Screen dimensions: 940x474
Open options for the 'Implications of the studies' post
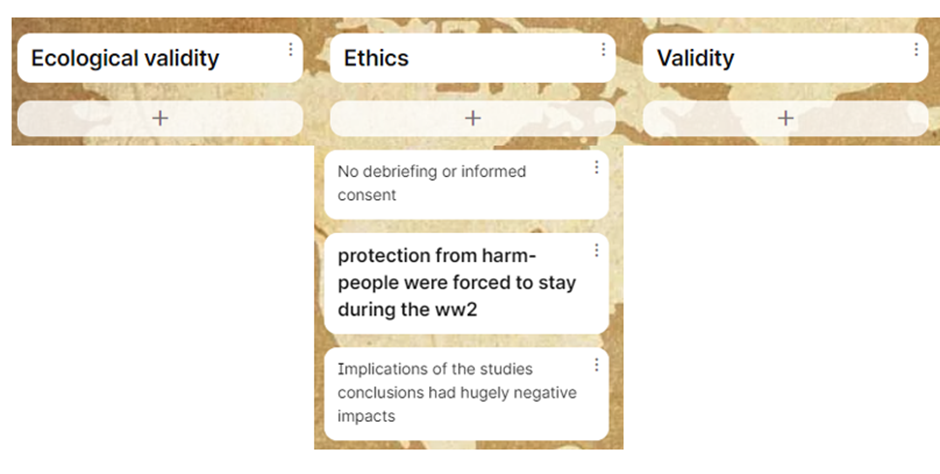click(x=596, y=364)
